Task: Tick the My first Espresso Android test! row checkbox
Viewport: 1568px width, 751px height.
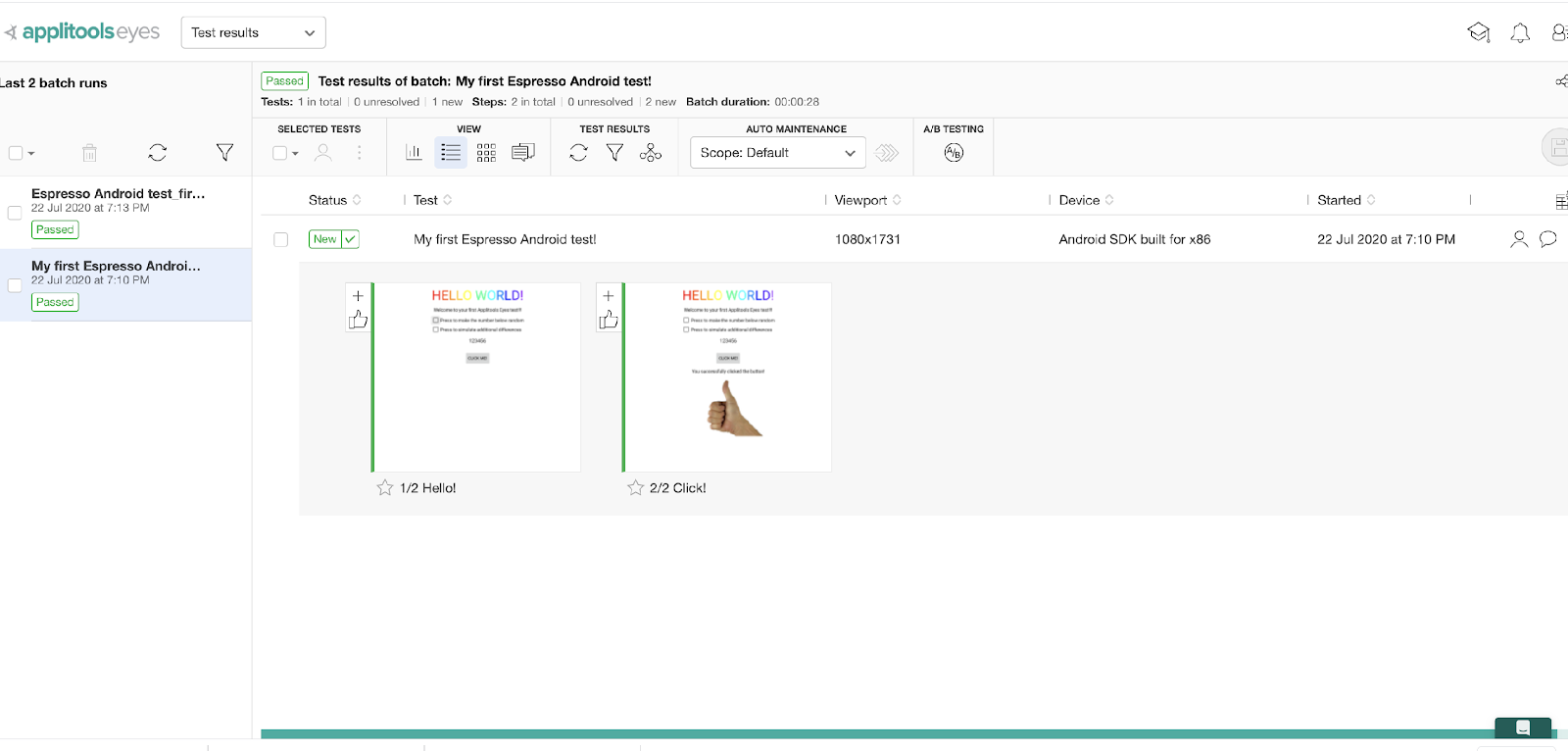Action: tap(281, 240)
